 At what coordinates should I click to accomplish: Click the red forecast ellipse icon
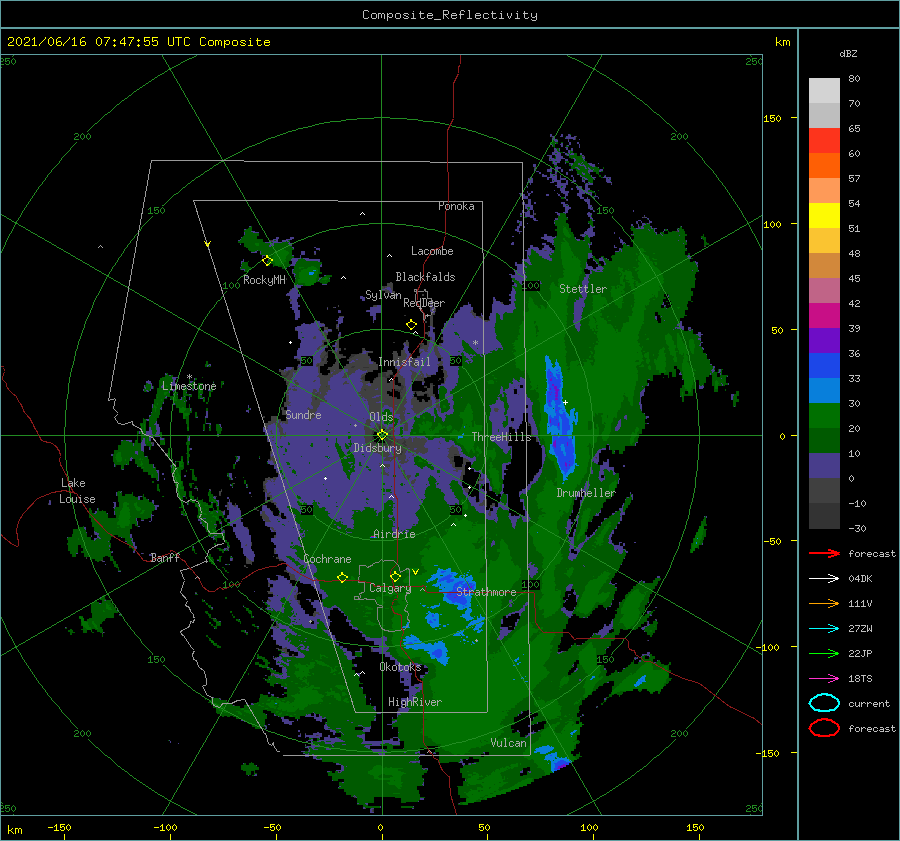pos(824,728)
